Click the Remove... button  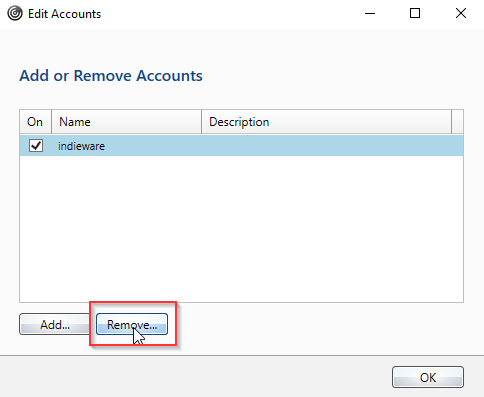(132, 324)
